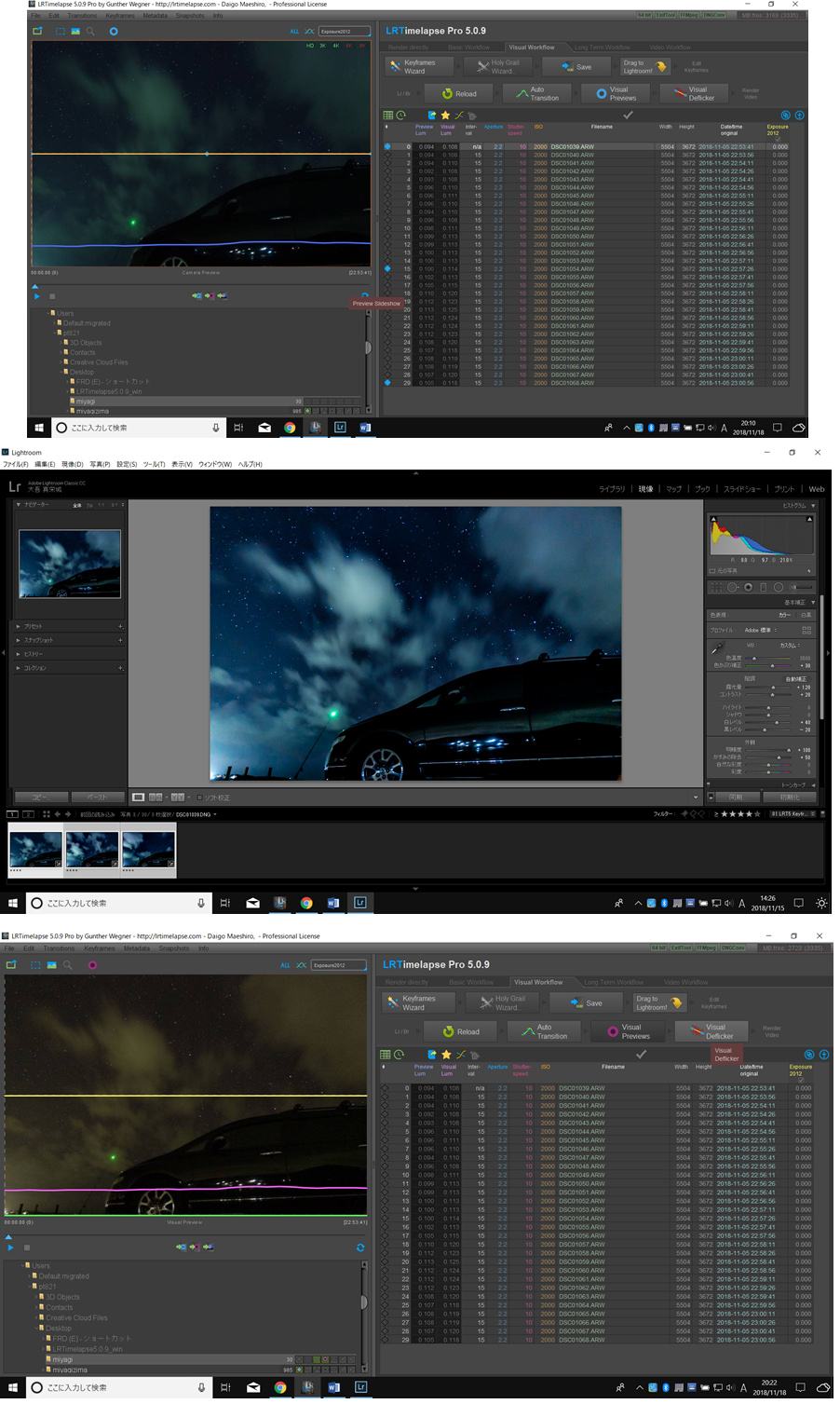Toggle the ソフト校正 checkbox in Lightroom toolbar
840x1404 pixels.
[x=199, y=797]
